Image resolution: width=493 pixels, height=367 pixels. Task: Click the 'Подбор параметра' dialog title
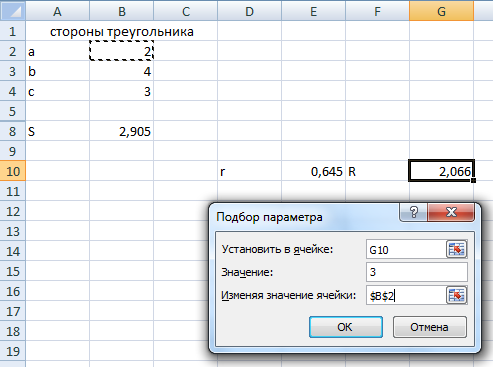pyautogui.click(x=269, y=217)
